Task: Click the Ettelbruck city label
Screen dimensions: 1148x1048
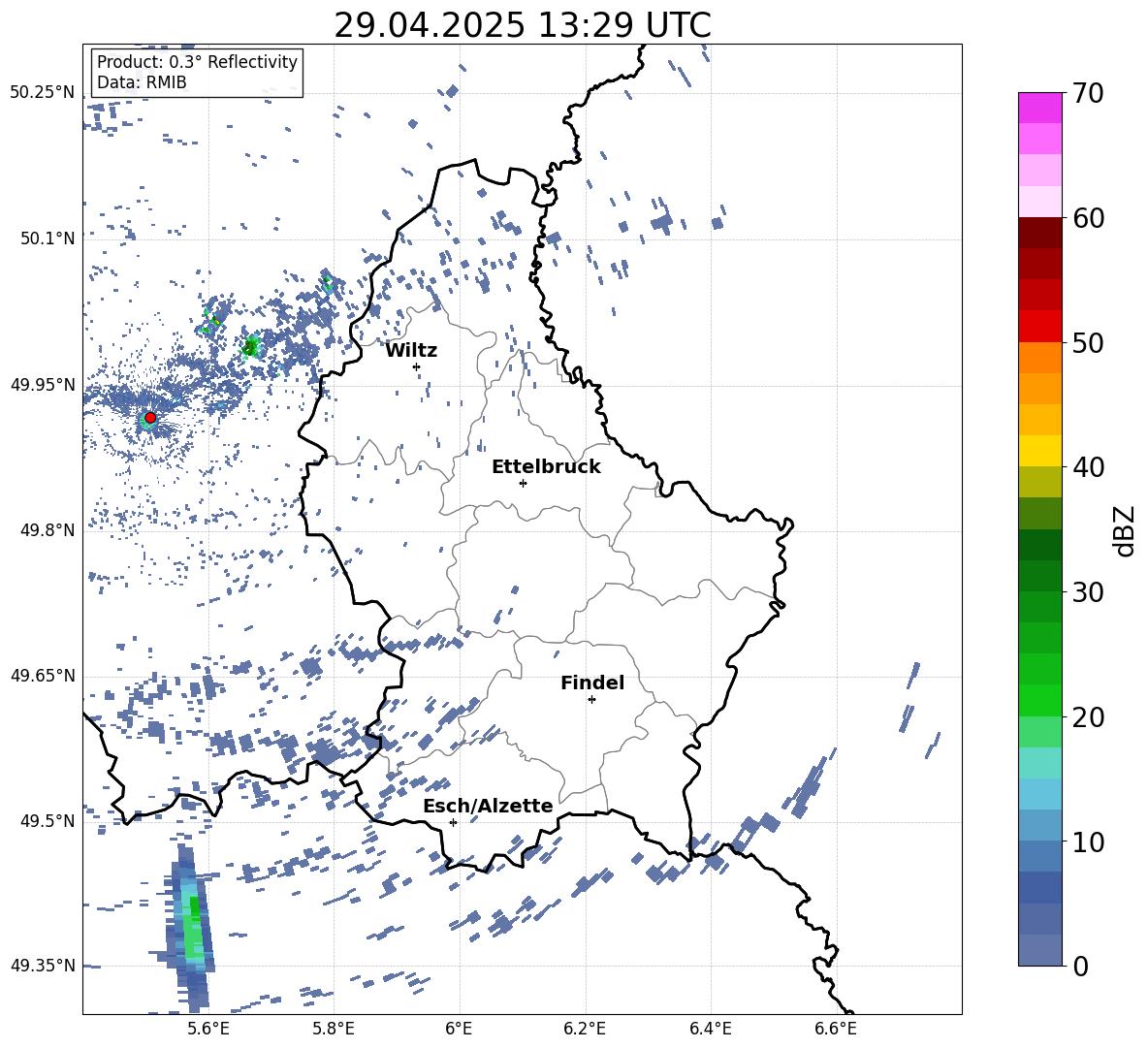Action: click(x=546, y=467)
